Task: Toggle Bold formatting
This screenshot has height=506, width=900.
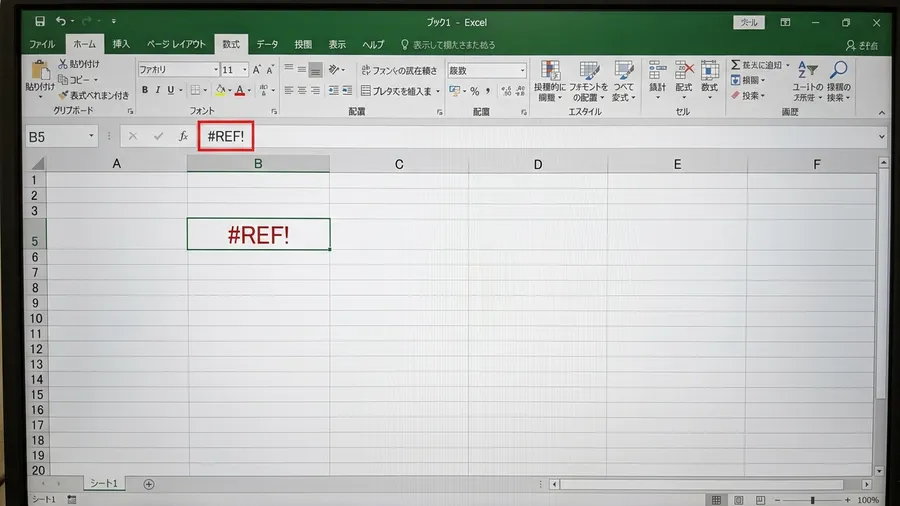Action: point(145,90)
